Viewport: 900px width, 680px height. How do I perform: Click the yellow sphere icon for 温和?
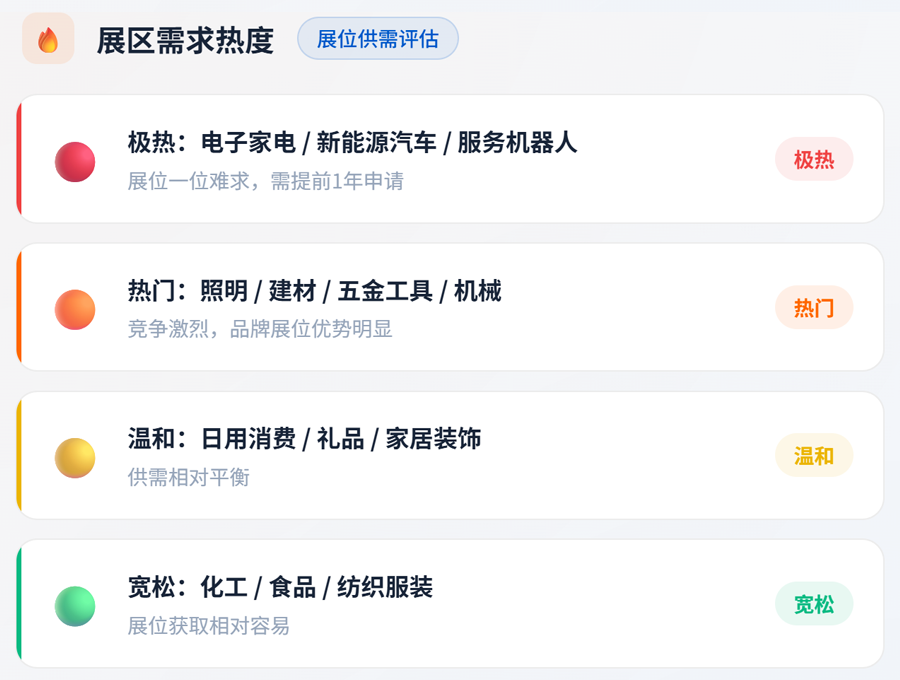75,458
